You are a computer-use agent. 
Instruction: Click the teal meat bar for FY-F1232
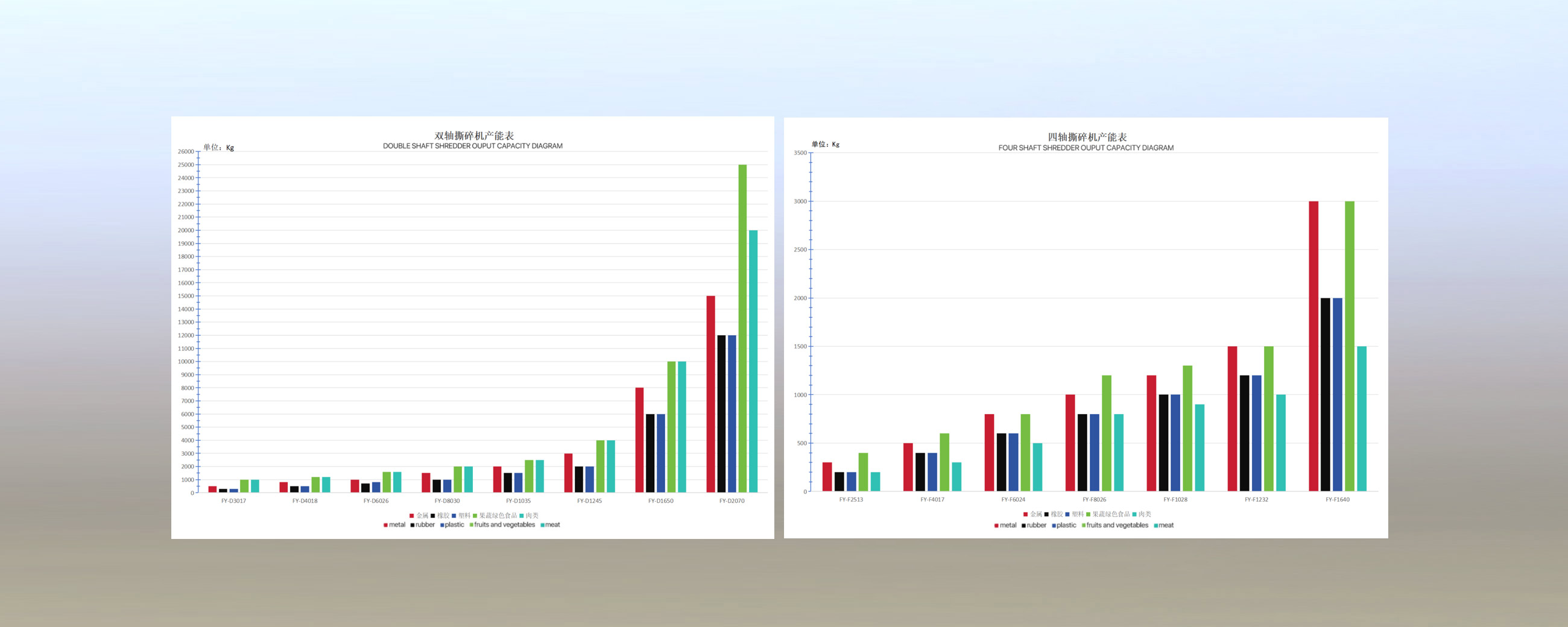pyautogui.click(x=1281, y=443)
